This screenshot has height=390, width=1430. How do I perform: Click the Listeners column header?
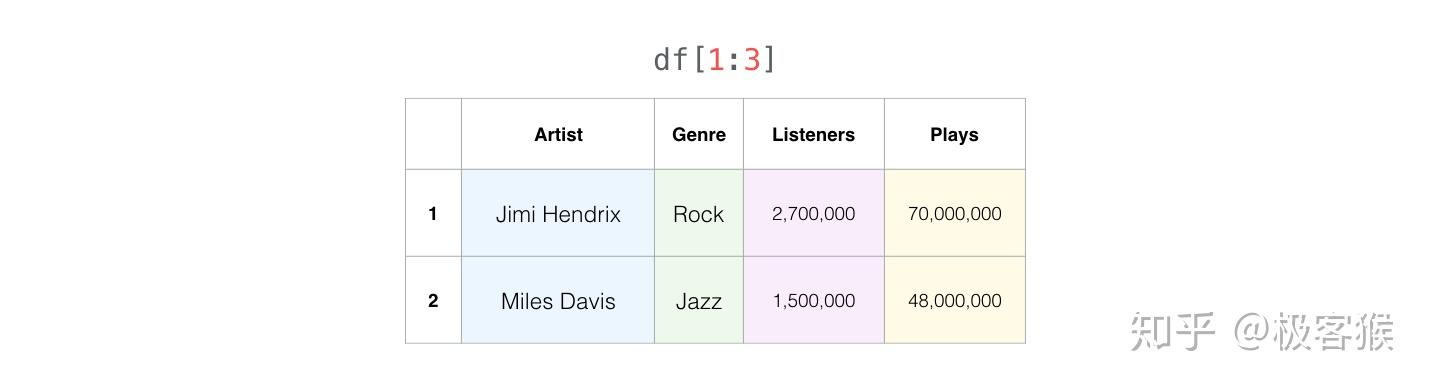pyautogui.click(x=814, y=134)
